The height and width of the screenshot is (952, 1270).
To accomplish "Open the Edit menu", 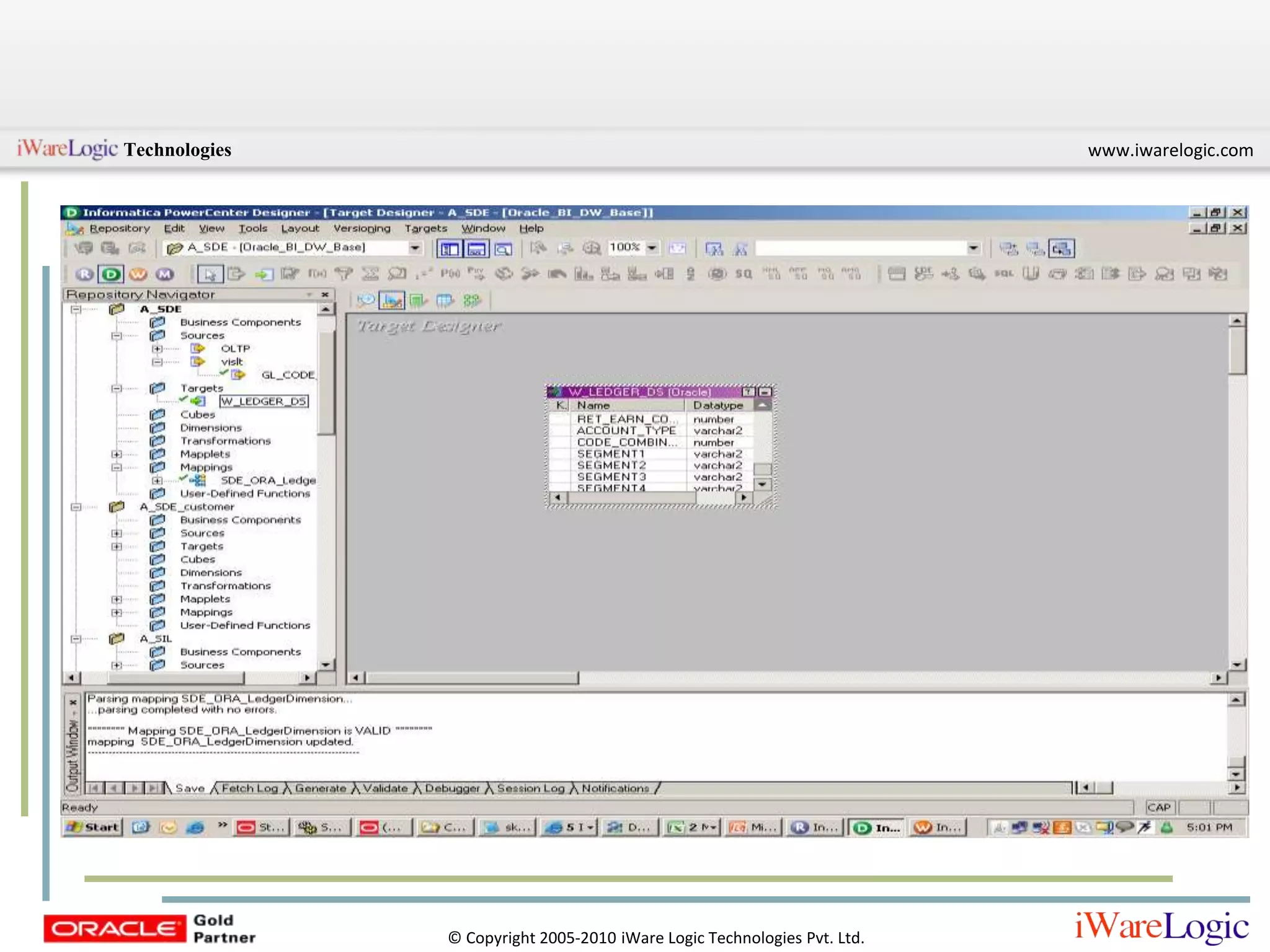I will pos(174,229).
